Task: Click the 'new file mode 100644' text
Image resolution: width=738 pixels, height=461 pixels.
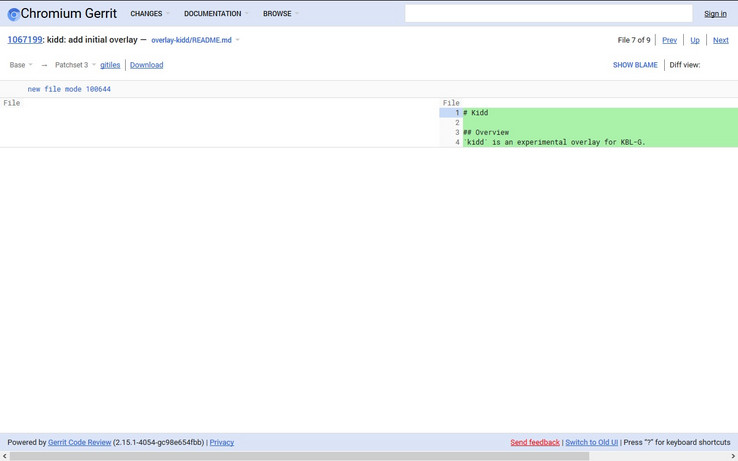Action: (69, 89)
